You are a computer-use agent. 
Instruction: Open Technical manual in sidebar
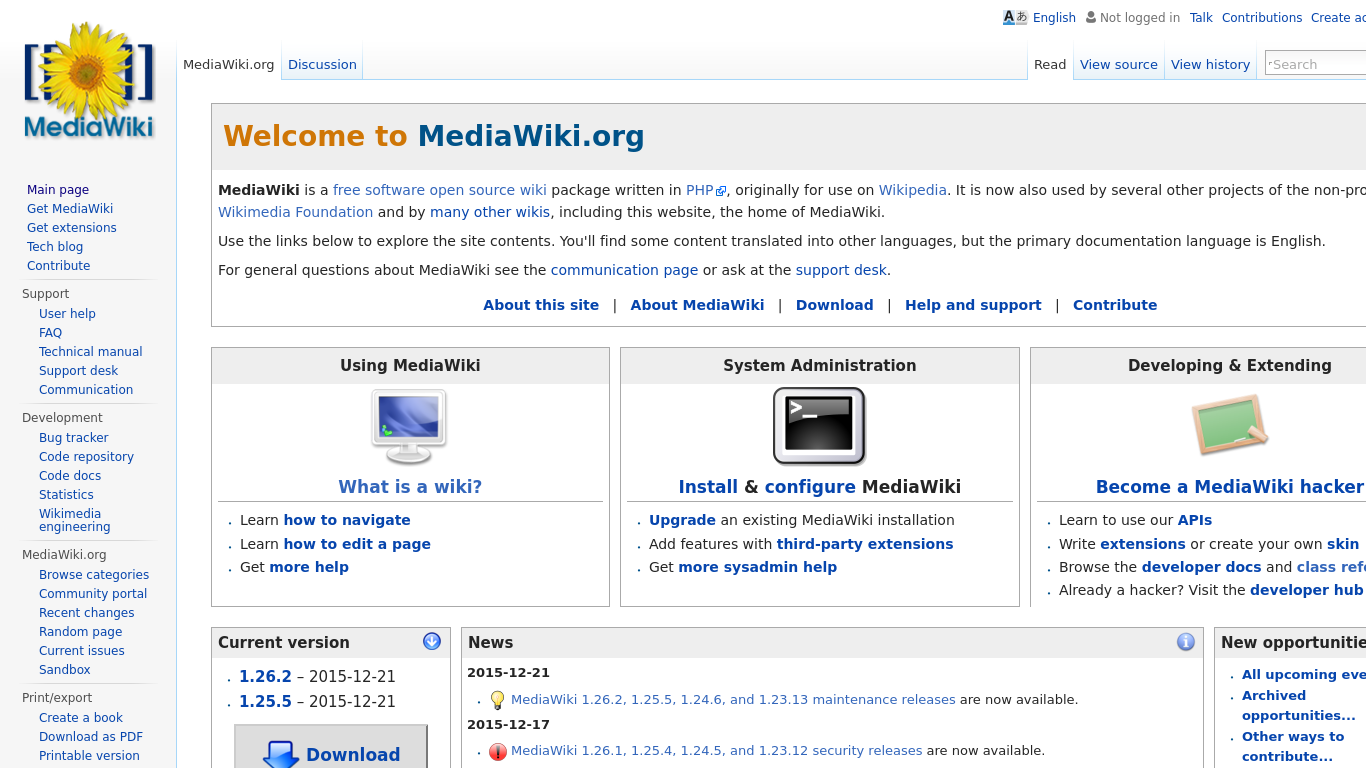90,352
